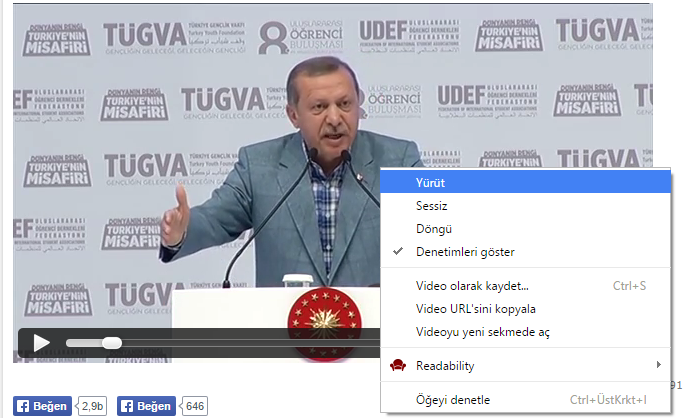Click the Facebook Beğen button showing 646

point(146,406)
